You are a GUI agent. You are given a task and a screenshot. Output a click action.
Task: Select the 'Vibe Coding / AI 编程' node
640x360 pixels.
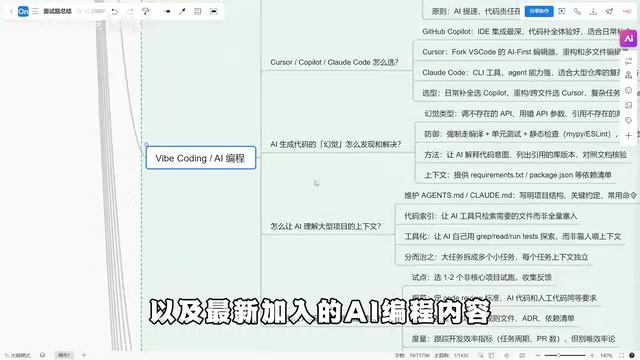(201, 158)
